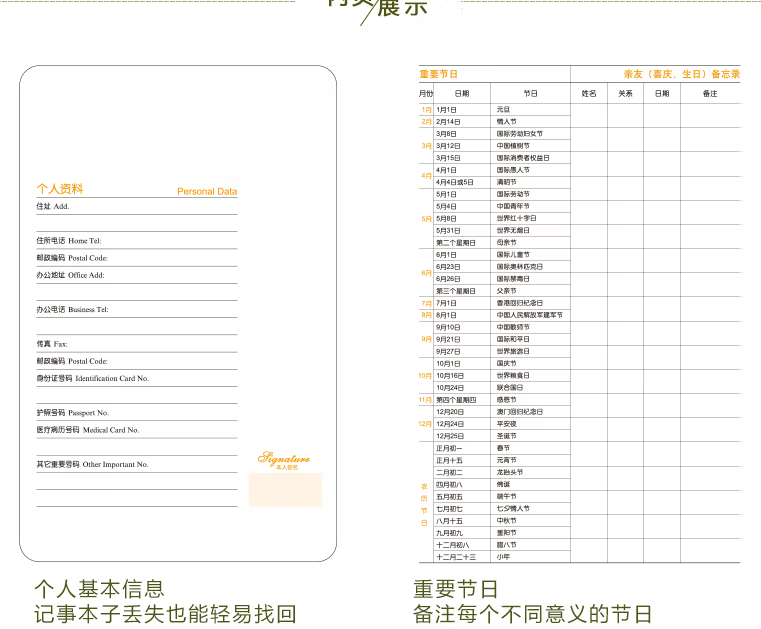Viewport: 761px width, 629px height.
Task: Select the 记事本子丢失也能轻易找回 caption
Action: tap(165, 614)
